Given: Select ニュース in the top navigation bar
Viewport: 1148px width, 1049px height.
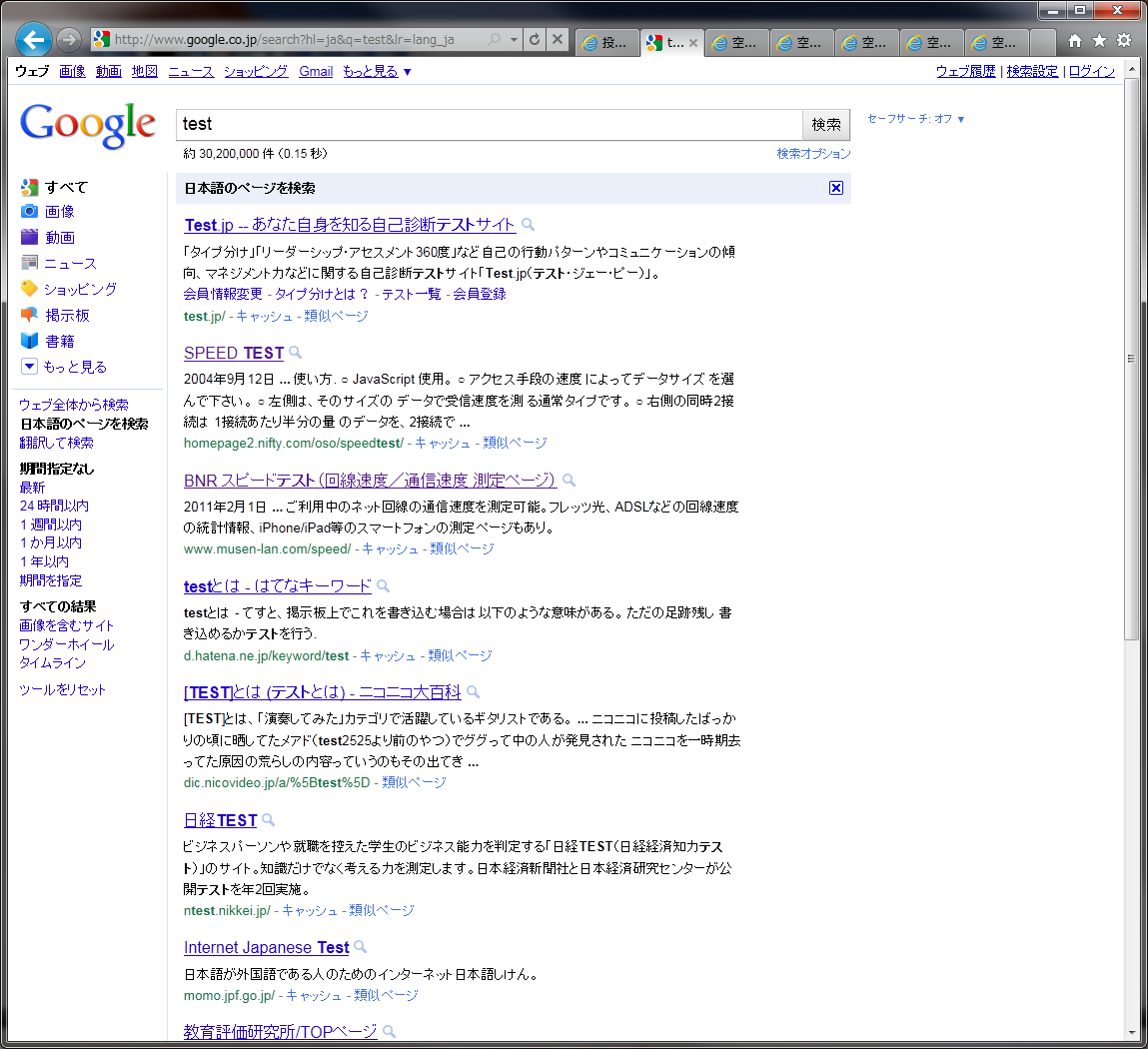Looking at the screenshot, I should (191, 72).
